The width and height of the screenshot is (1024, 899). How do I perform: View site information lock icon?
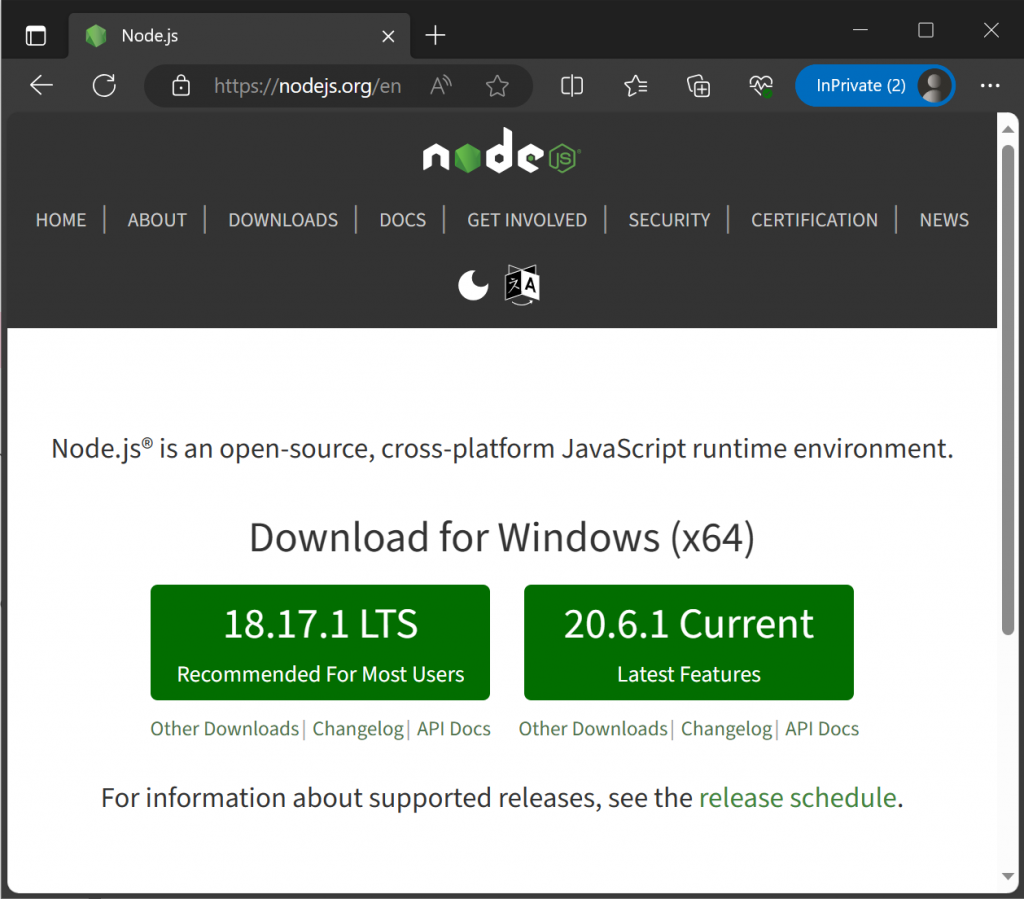181,86
